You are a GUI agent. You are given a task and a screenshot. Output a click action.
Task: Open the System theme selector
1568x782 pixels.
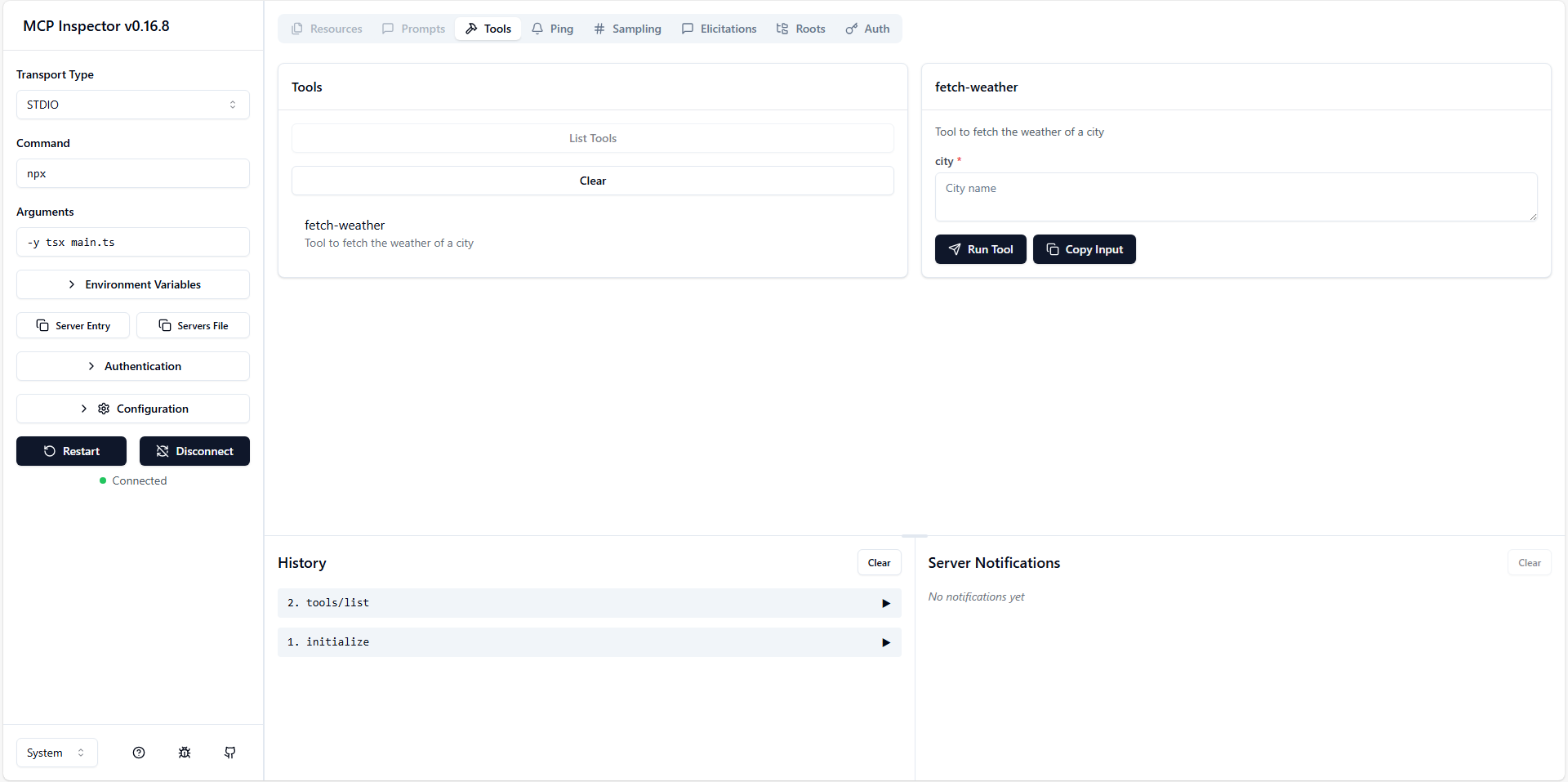pos(57,753)
